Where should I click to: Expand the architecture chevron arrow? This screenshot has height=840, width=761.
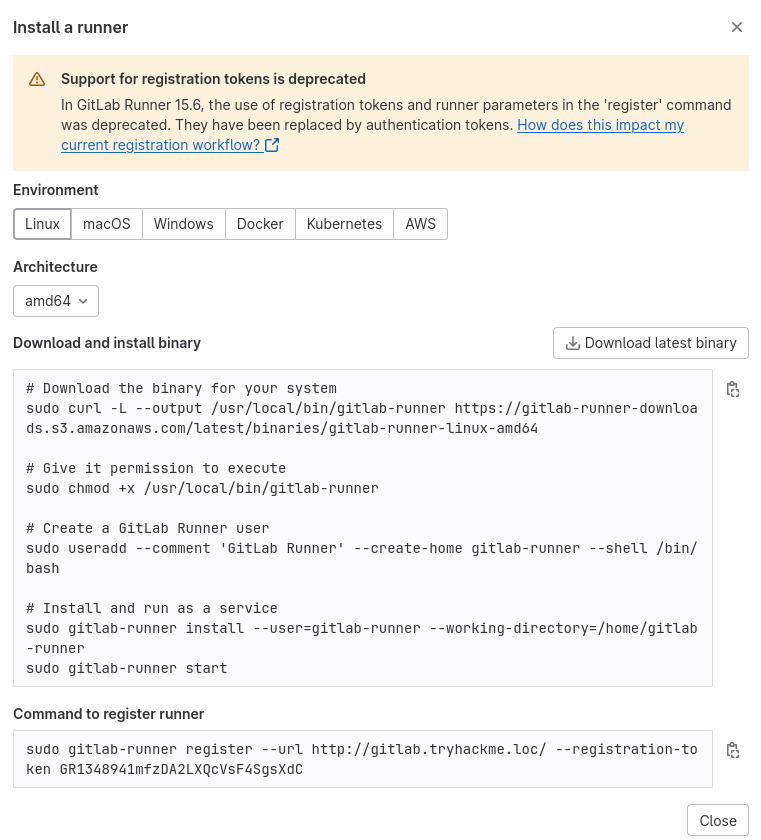click(83, 301)
